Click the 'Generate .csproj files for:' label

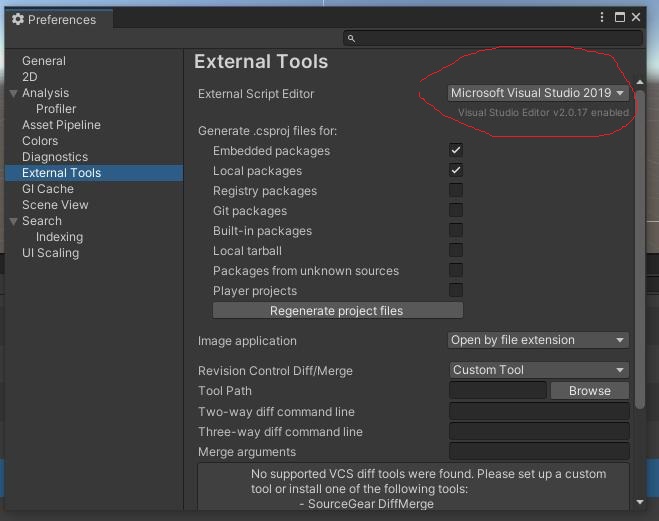(x=267, y=131)
